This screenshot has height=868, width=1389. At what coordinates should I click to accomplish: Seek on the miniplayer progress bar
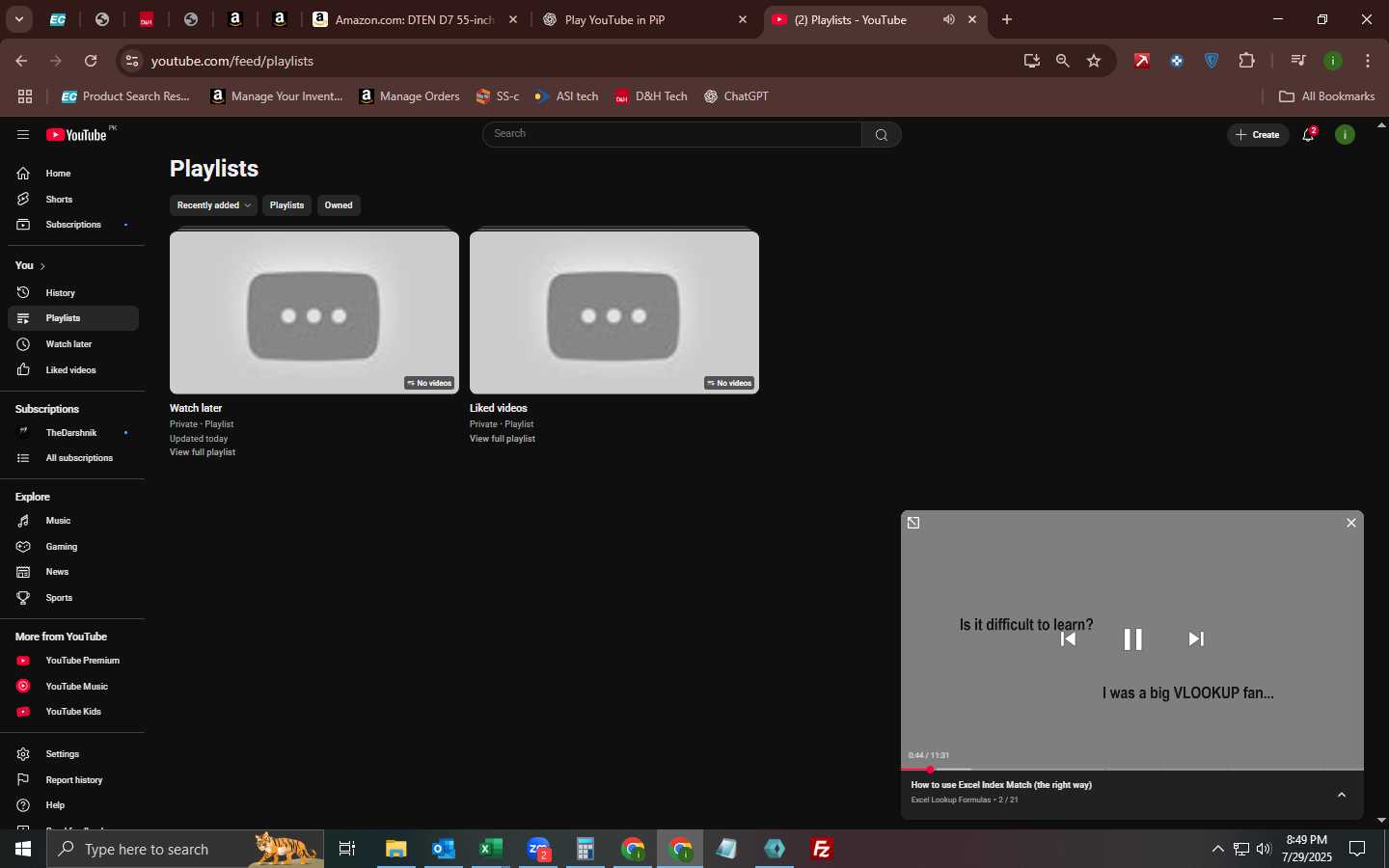(x=1132, y=770)
